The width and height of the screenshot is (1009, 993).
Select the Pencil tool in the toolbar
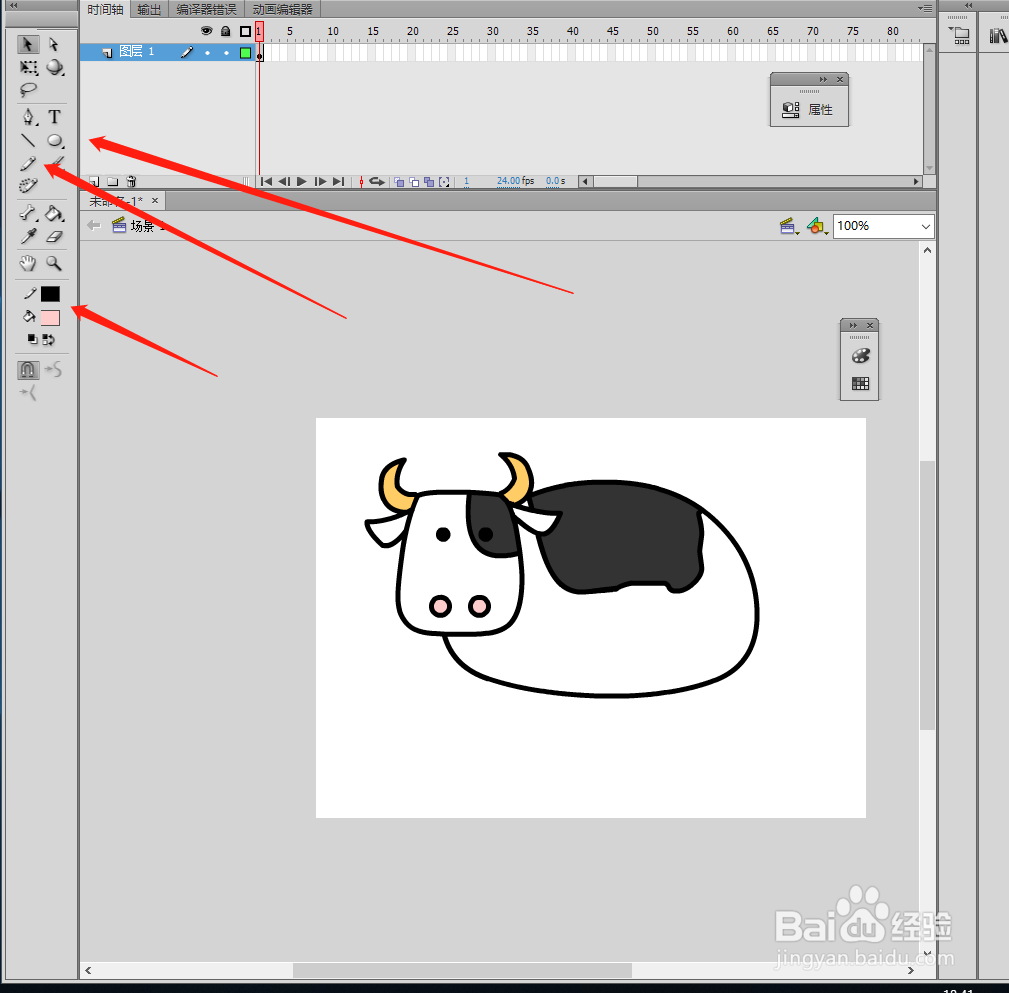tap(27, 163)
